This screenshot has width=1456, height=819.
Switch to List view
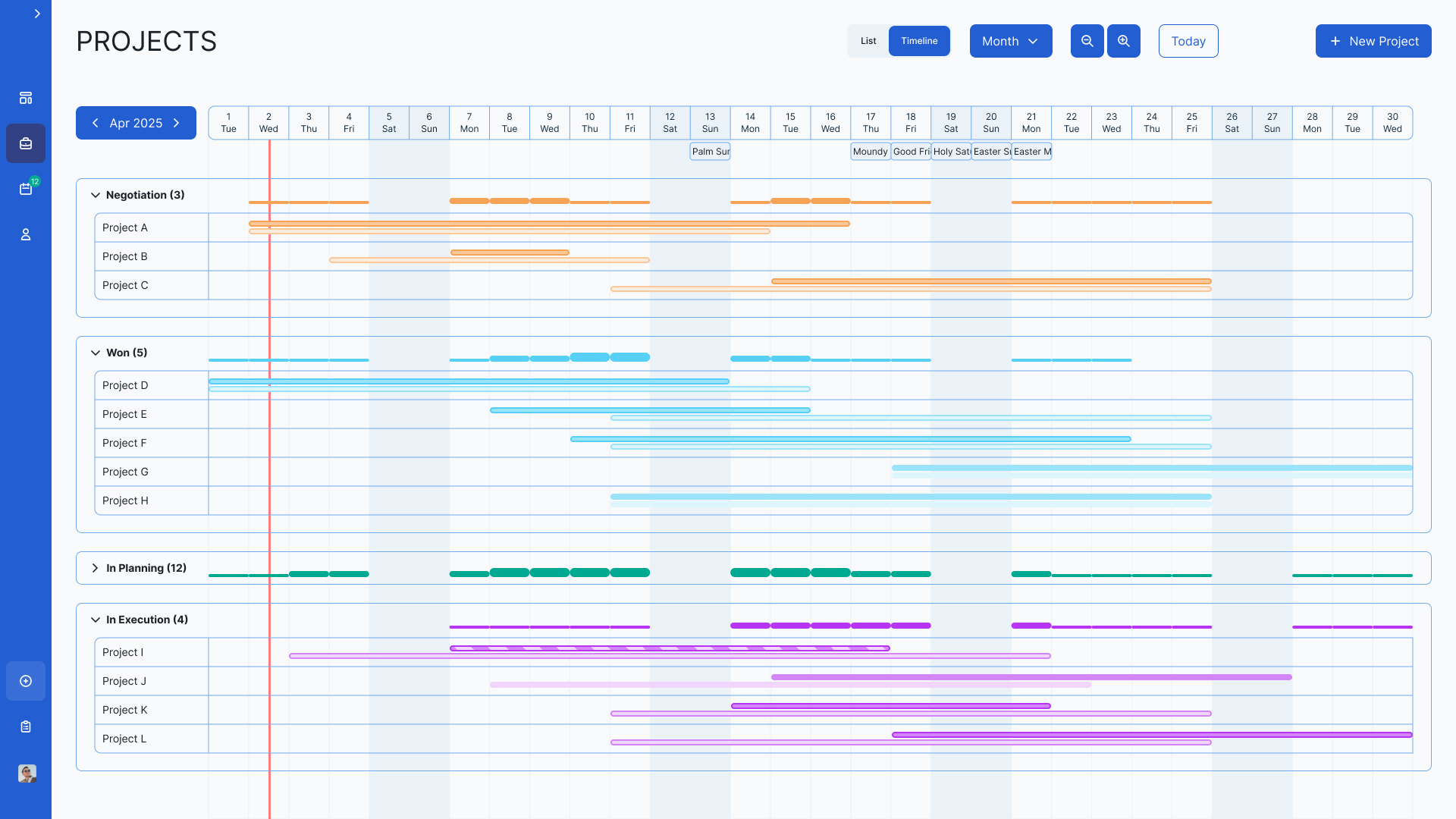[868, 41]
